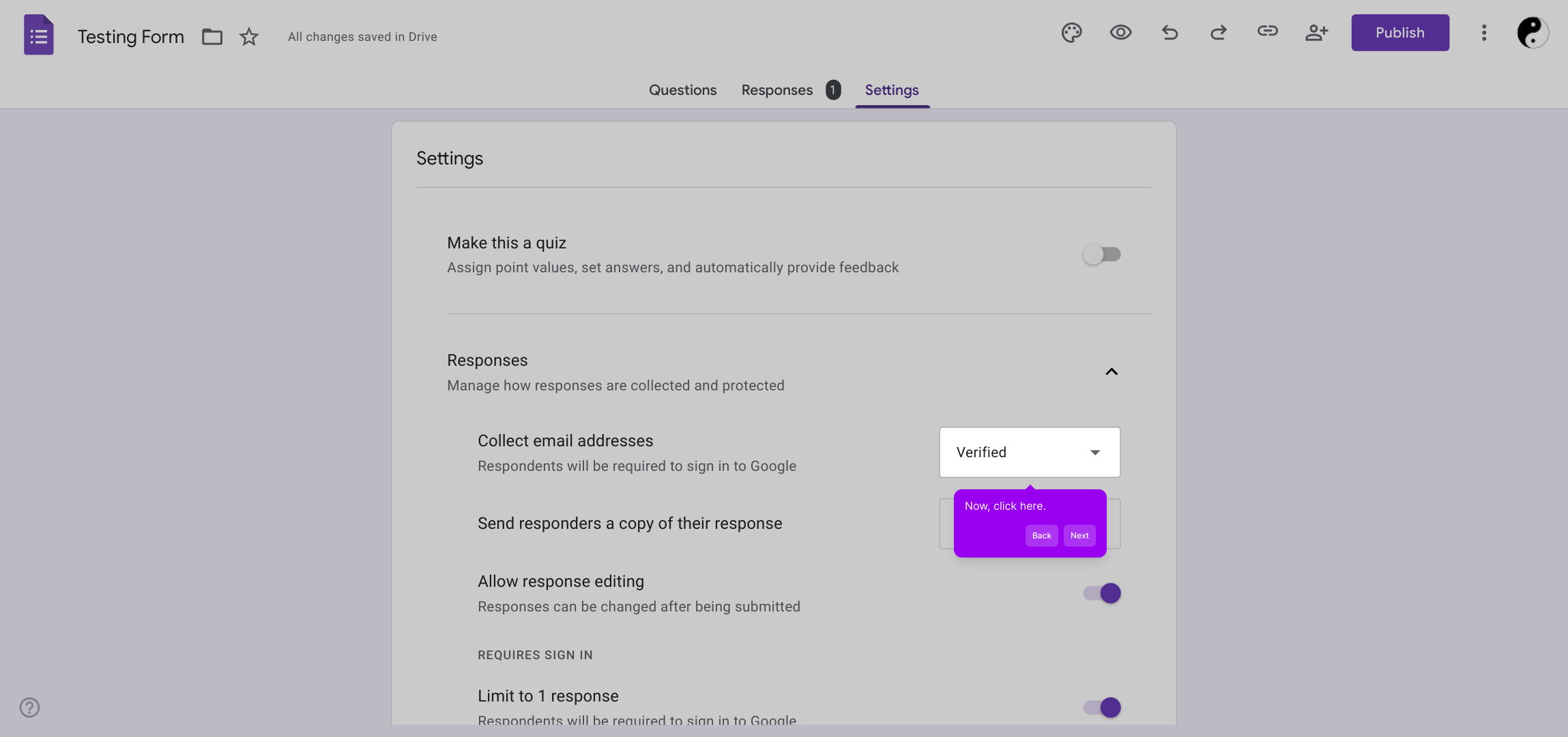Open the add collaborators icon
The width and height of the screenshot is (1568, 737).
1317,32
